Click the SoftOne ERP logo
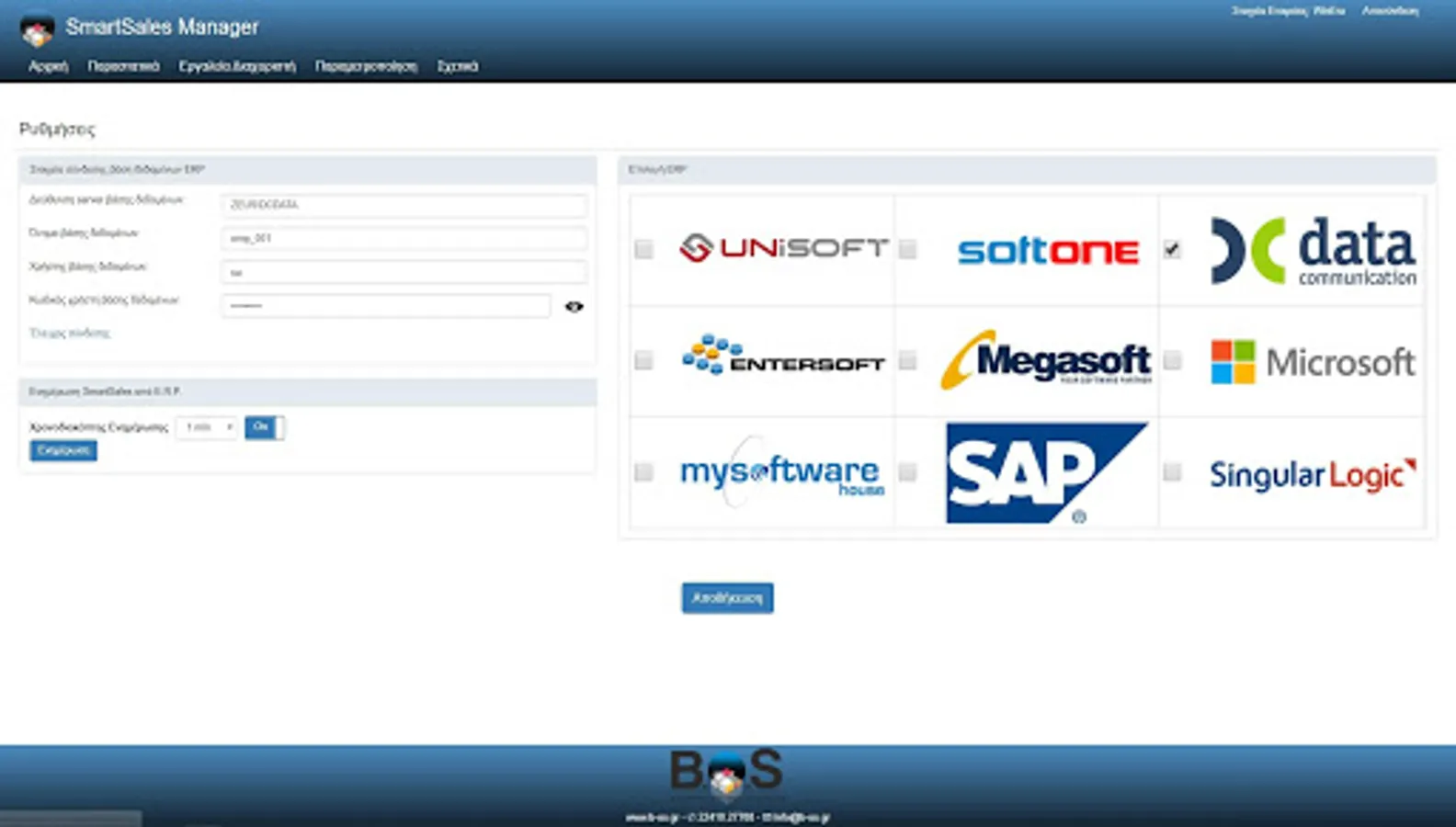1456x827 pixels. [x=1048, y=250]
